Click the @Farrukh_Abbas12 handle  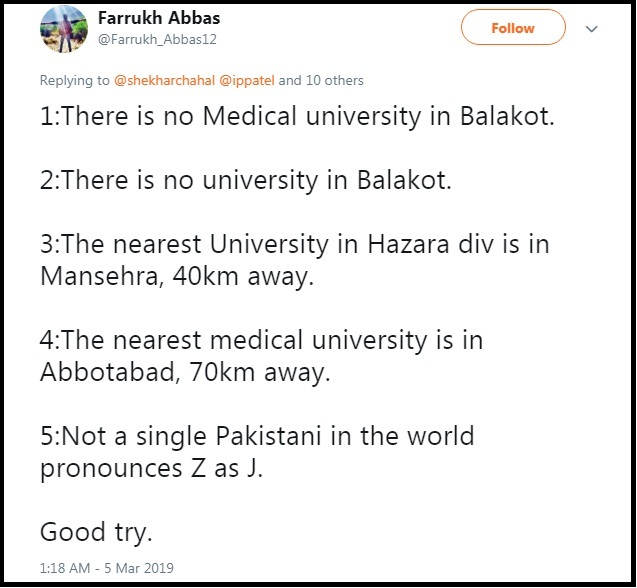(157, 39)
